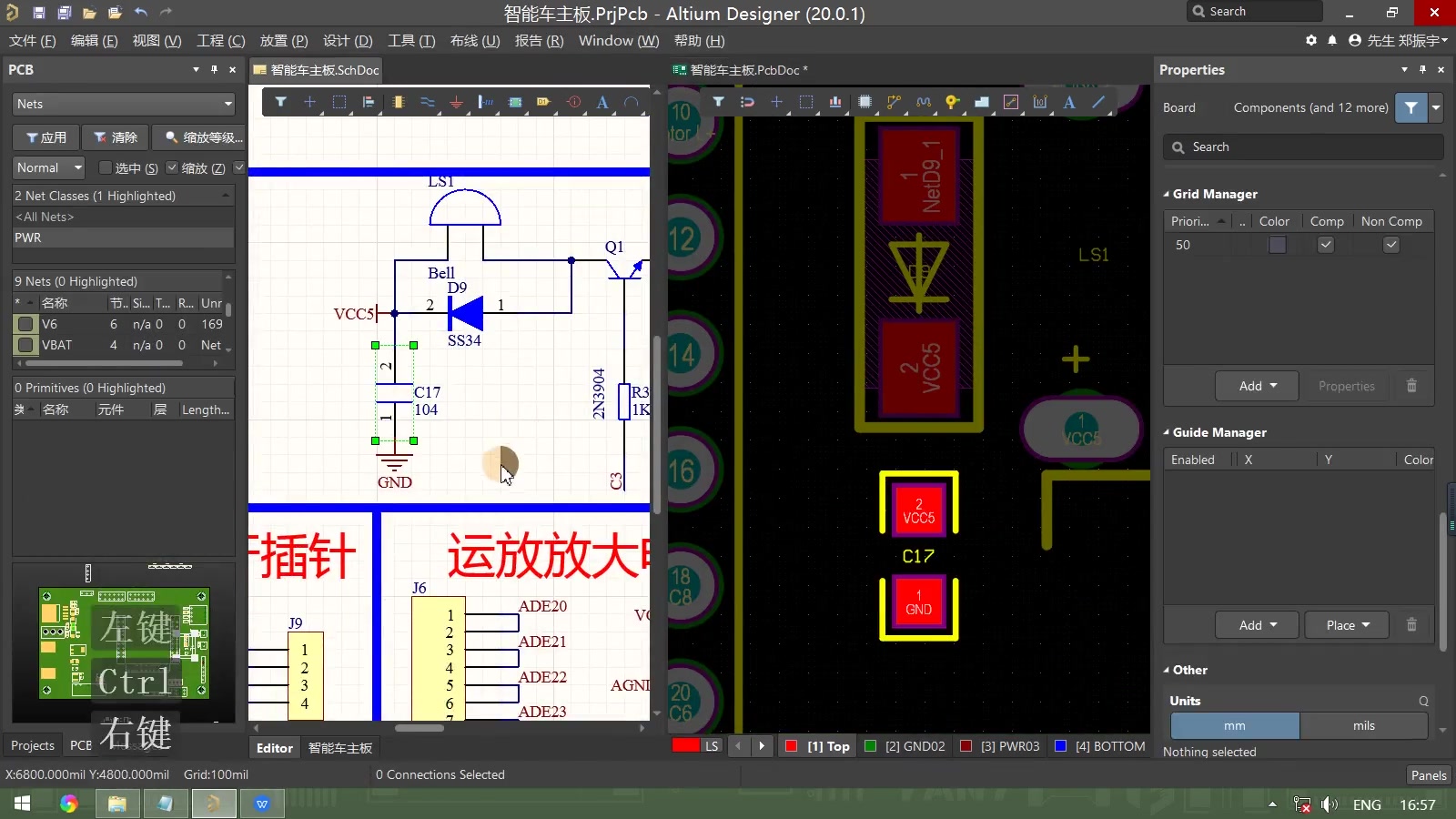The image size is (1456, 819).
Task: Undo the last action
Action: coord(140,13)
